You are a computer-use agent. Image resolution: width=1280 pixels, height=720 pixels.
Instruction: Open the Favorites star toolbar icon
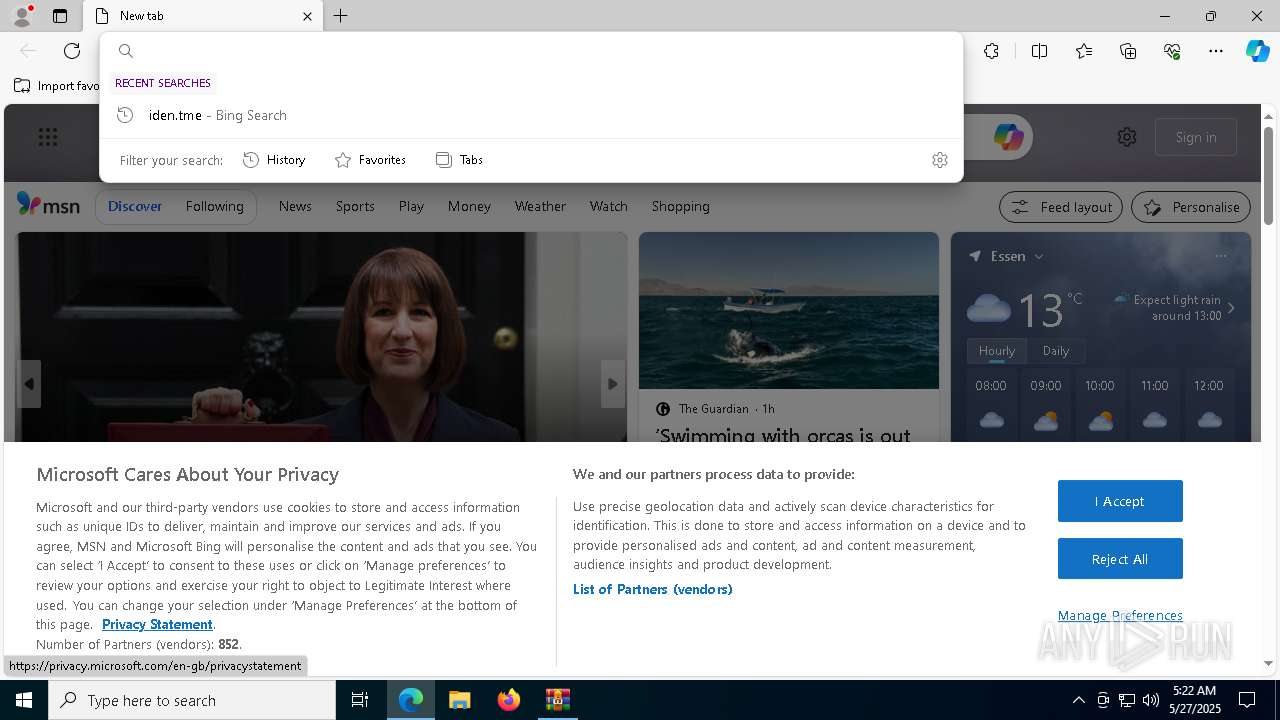point(1084,51)
